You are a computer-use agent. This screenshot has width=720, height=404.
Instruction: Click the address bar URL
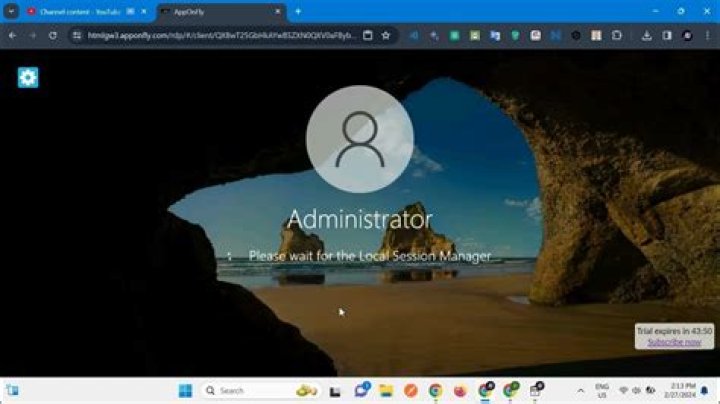coord(220,35)
